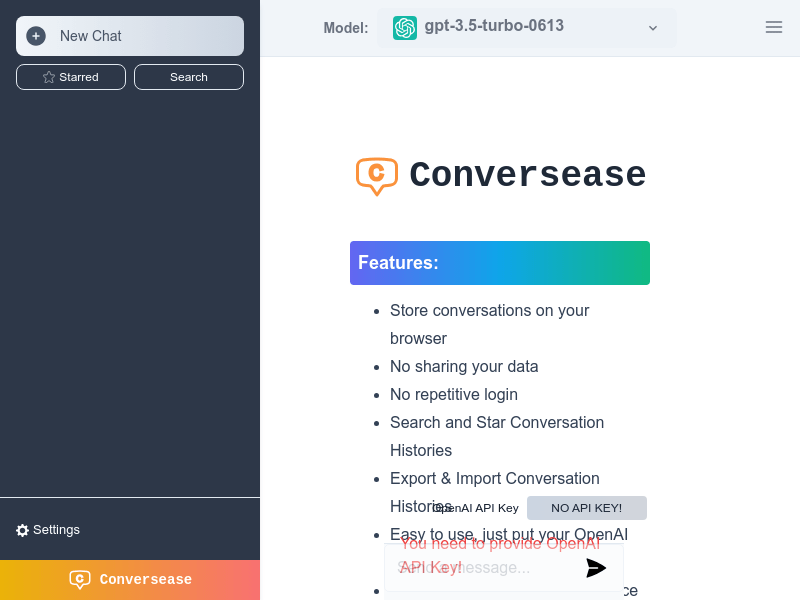The width and height of the screenshot is (800, 600).
Task: Click the gear icon next to Settings
Action: click(x=22, y=530)
